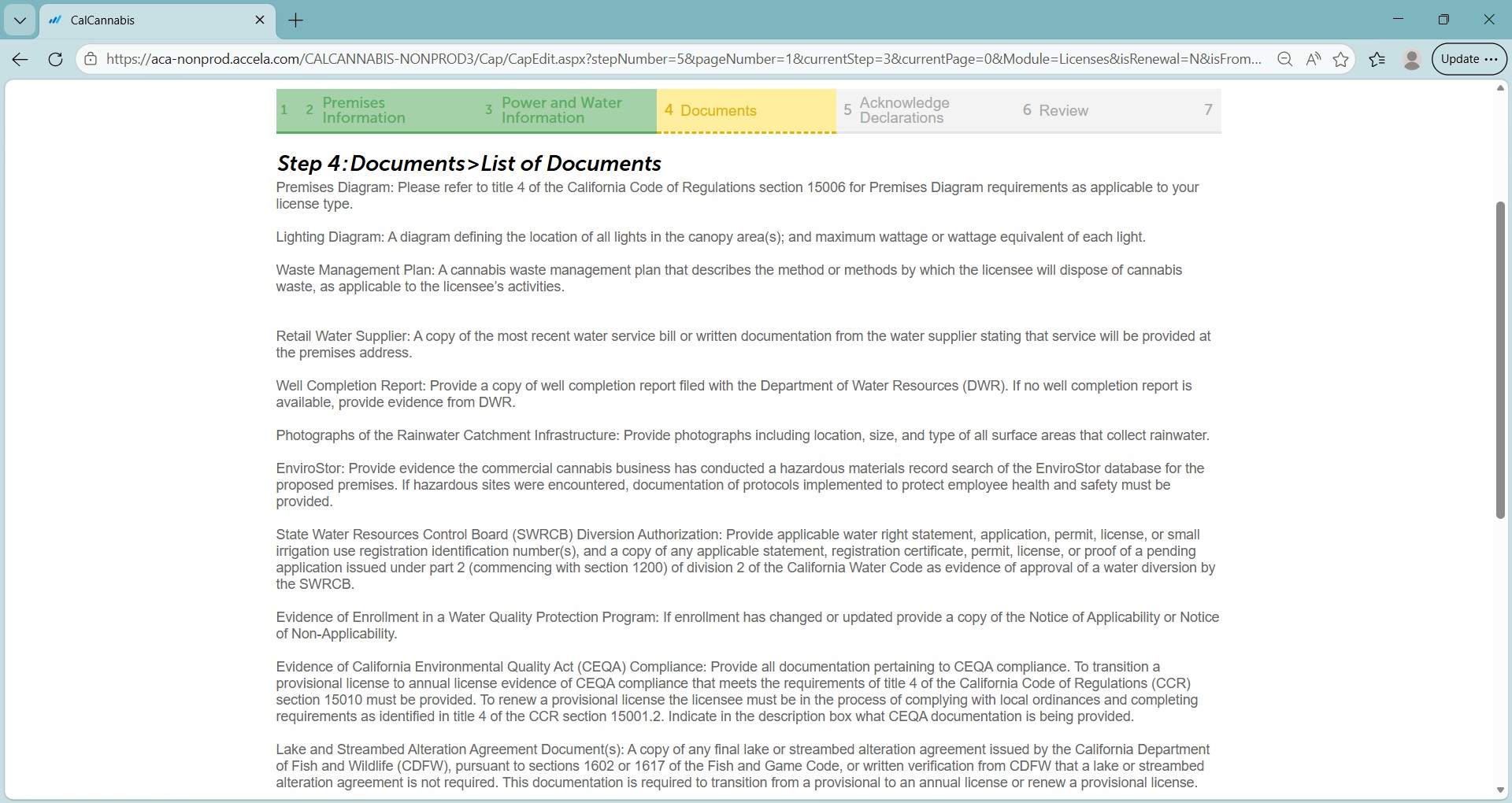This screenshot has height=803, width=1512.
Task: Click the Update browser button
Action: click(x=1469, y=59)
